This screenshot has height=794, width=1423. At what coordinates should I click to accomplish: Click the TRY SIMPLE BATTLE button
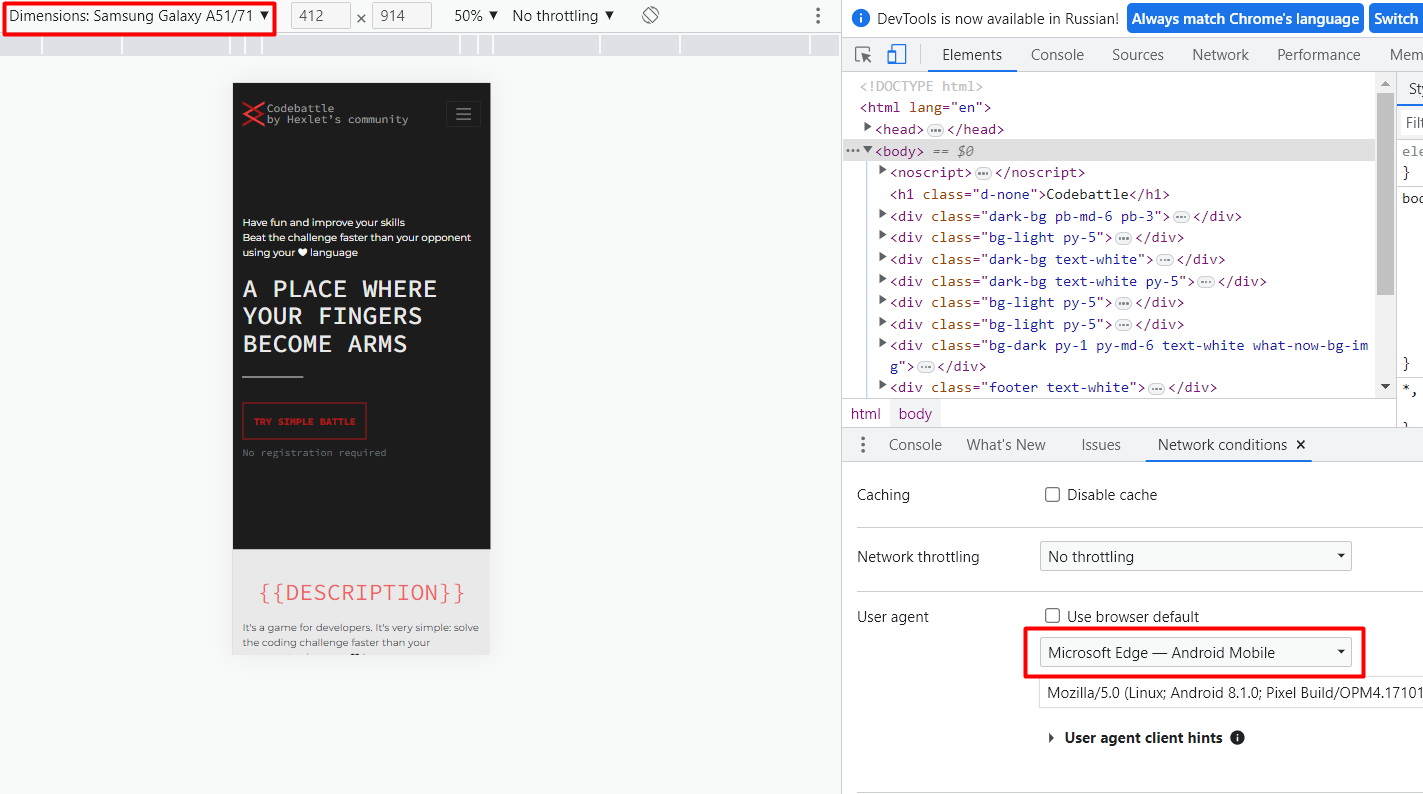tap(304, 421)
